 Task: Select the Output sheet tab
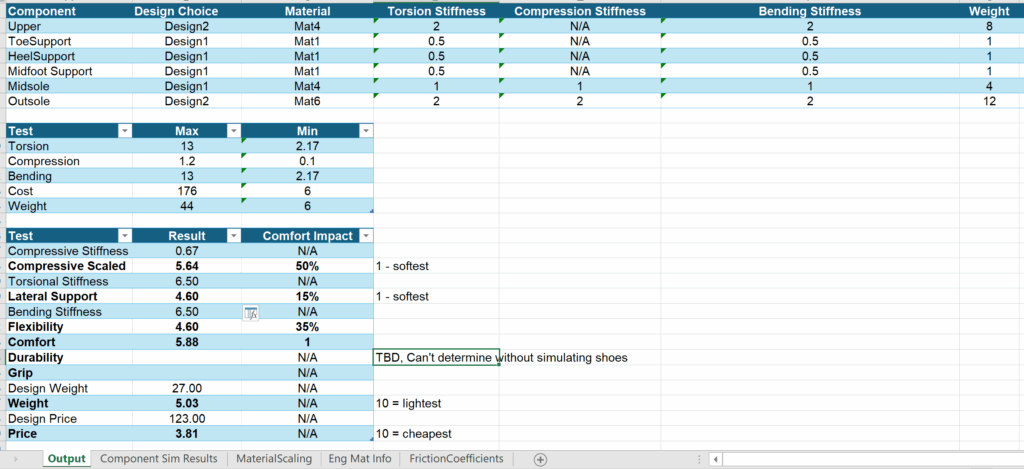pyautogui.click(x=66, y=459)
